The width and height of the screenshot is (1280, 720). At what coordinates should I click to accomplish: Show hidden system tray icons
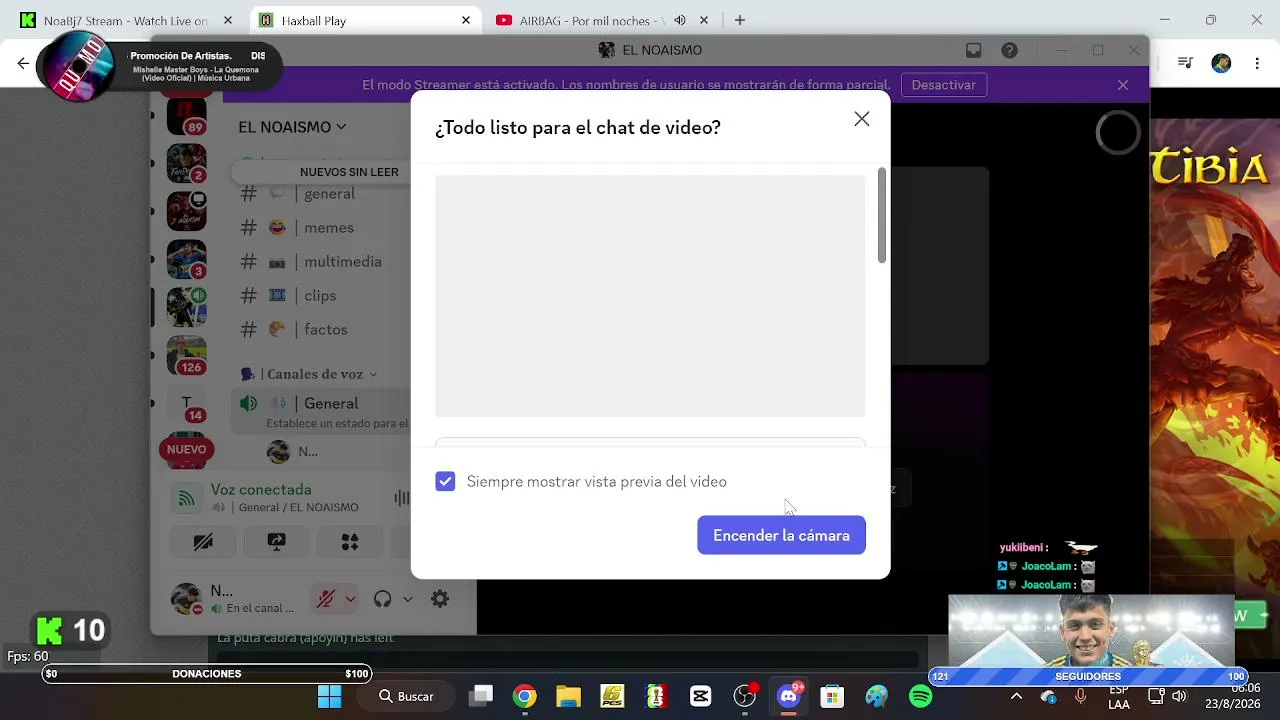[1017, 696]
